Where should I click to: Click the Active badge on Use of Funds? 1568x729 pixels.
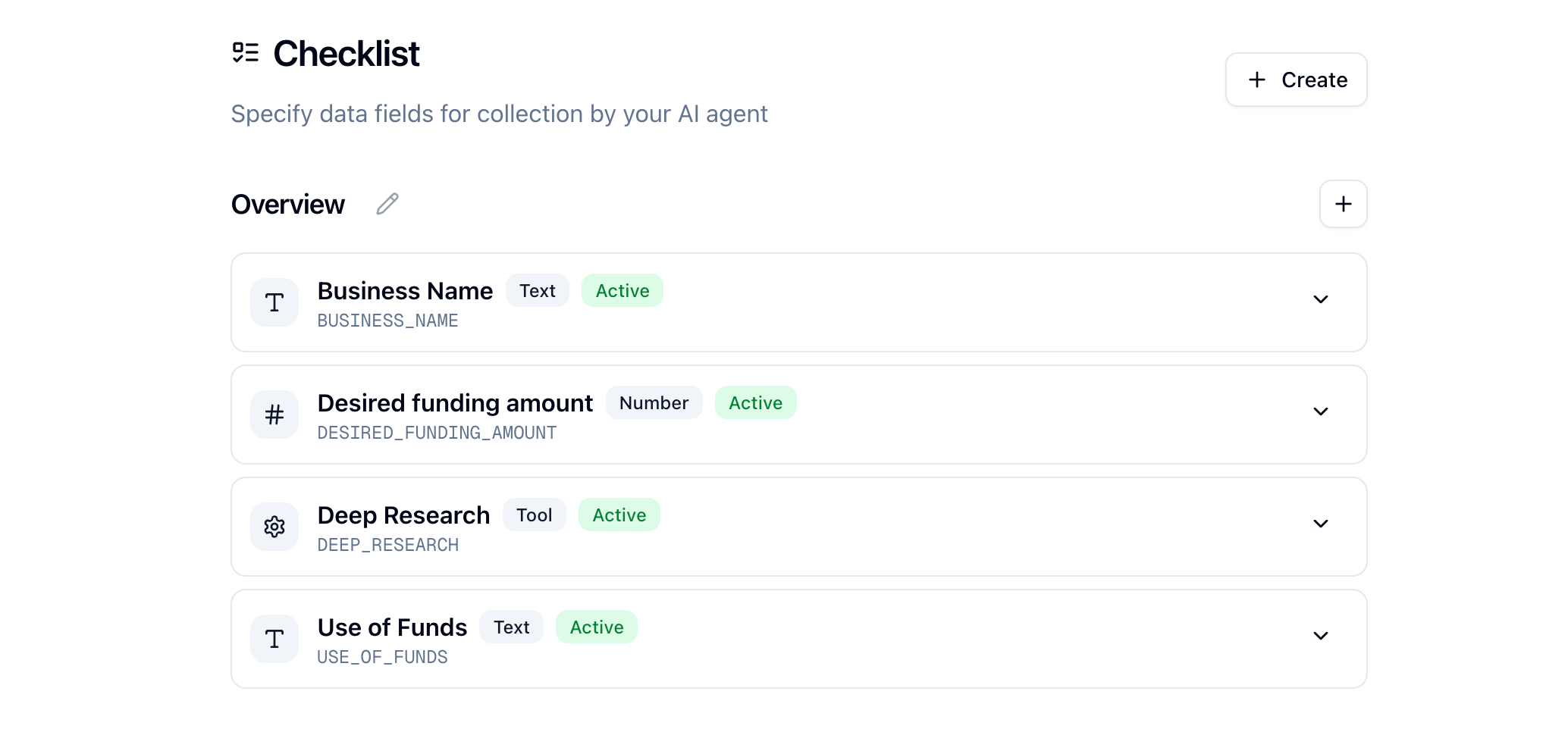596,627
